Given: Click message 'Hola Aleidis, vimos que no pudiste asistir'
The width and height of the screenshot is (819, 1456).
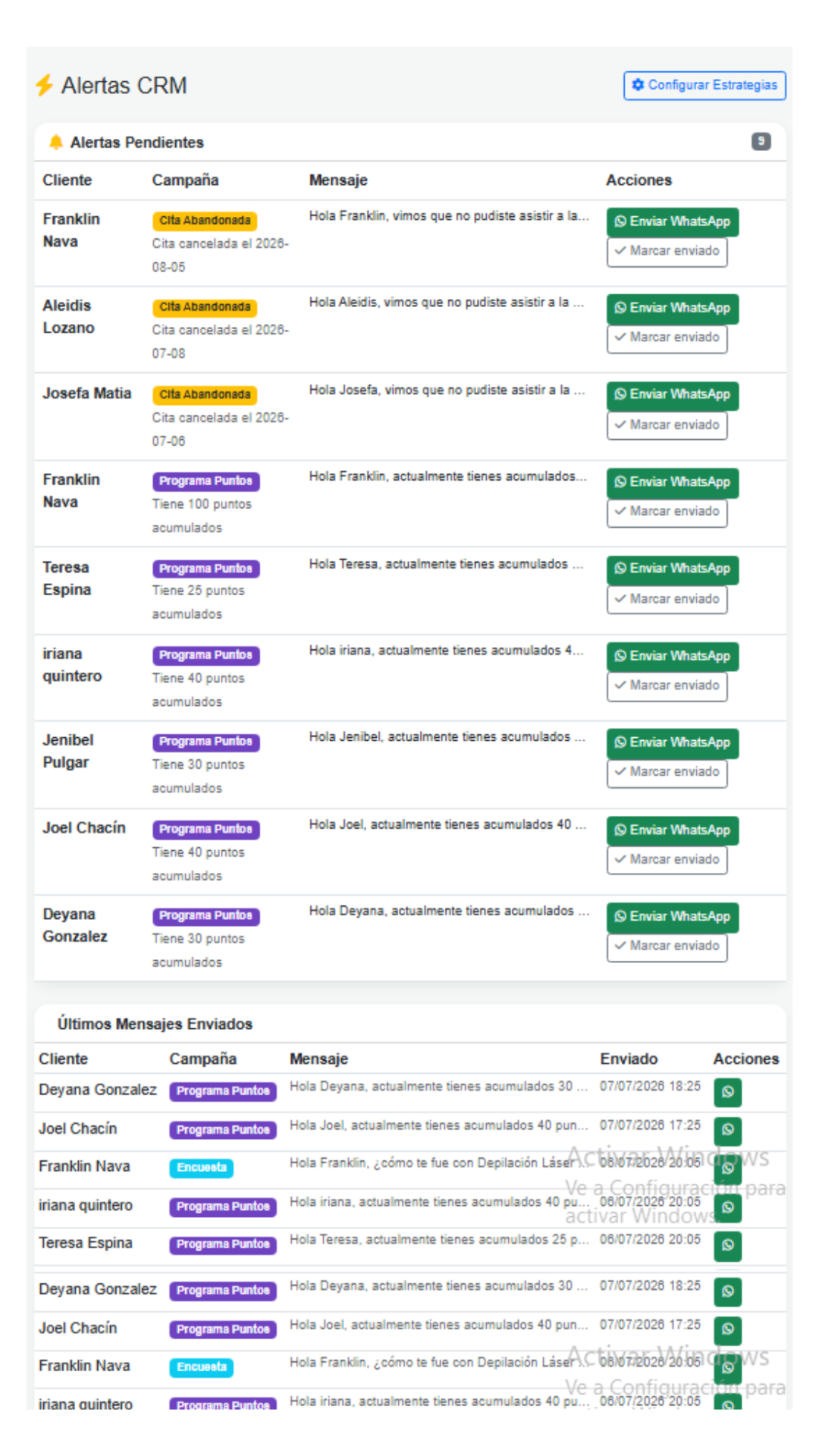Looking at the screenshot, I should pos(446,303).
